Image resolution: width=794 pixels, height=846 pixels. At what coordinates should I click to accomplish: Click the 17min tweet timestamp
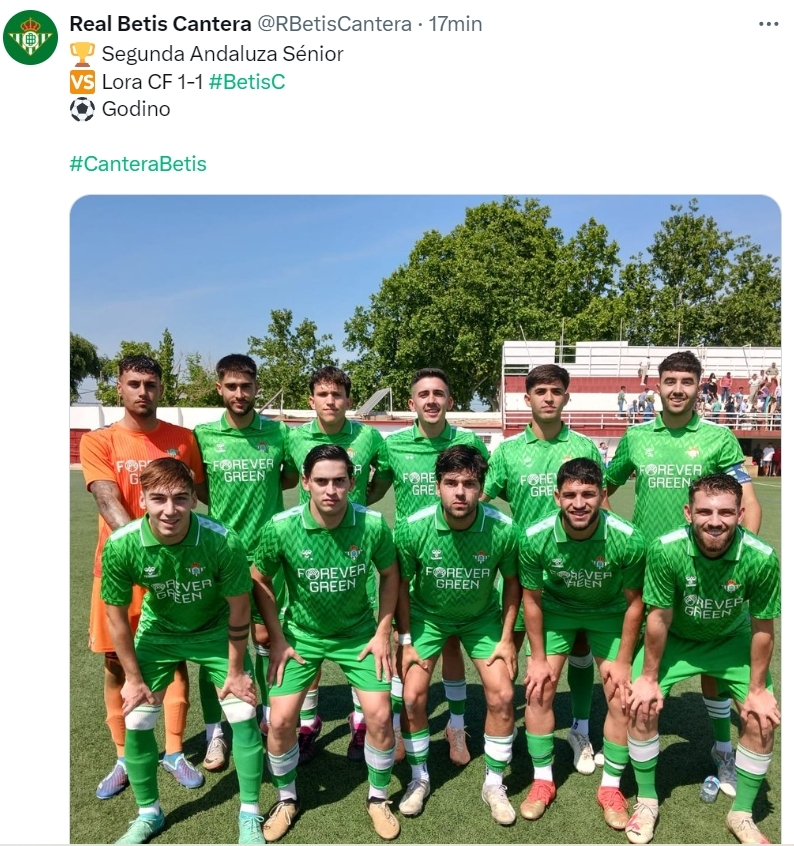click(x=455, y=24)
